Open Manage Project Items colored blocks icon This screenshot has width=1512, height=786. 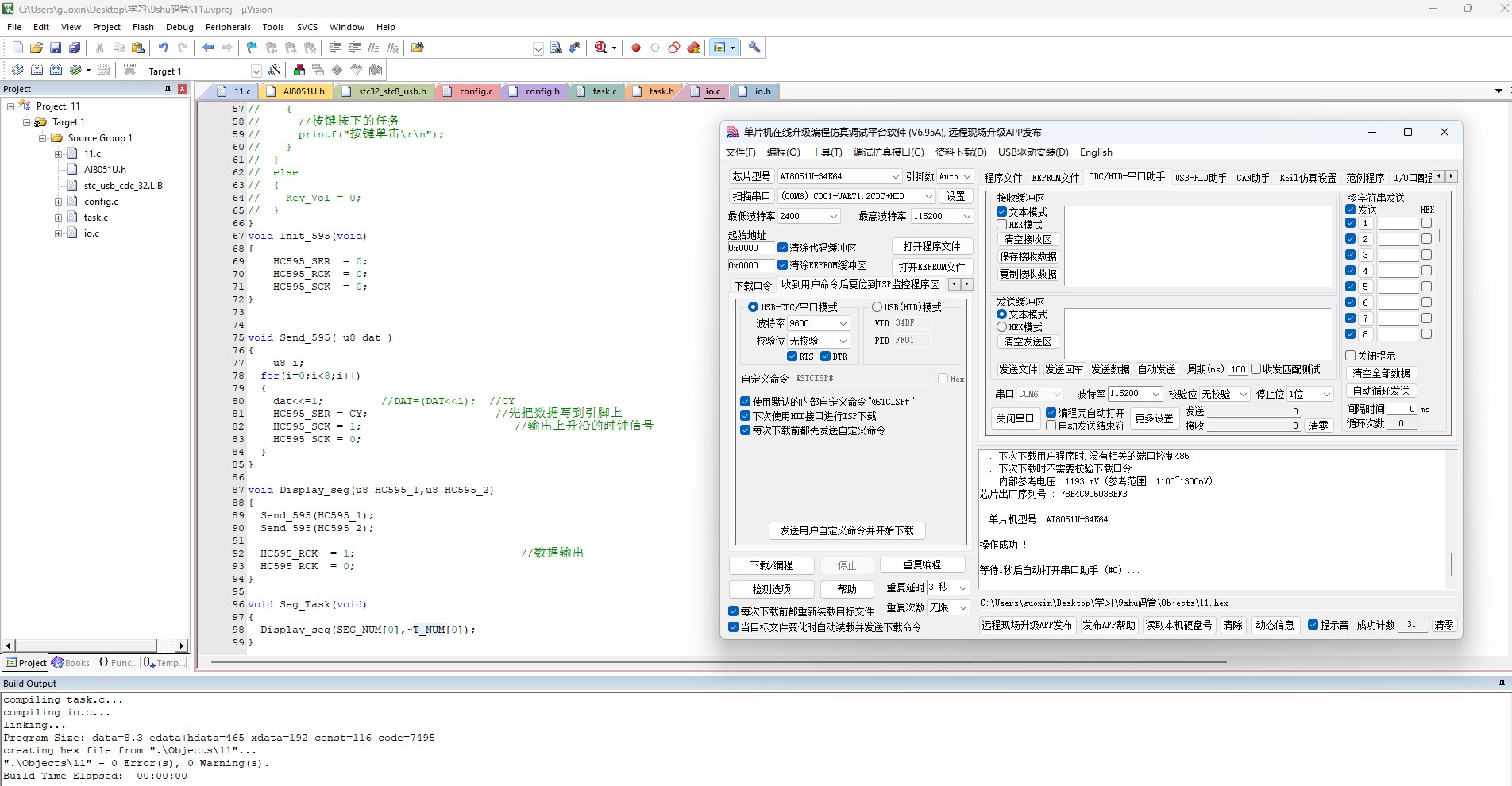point(299,70)
